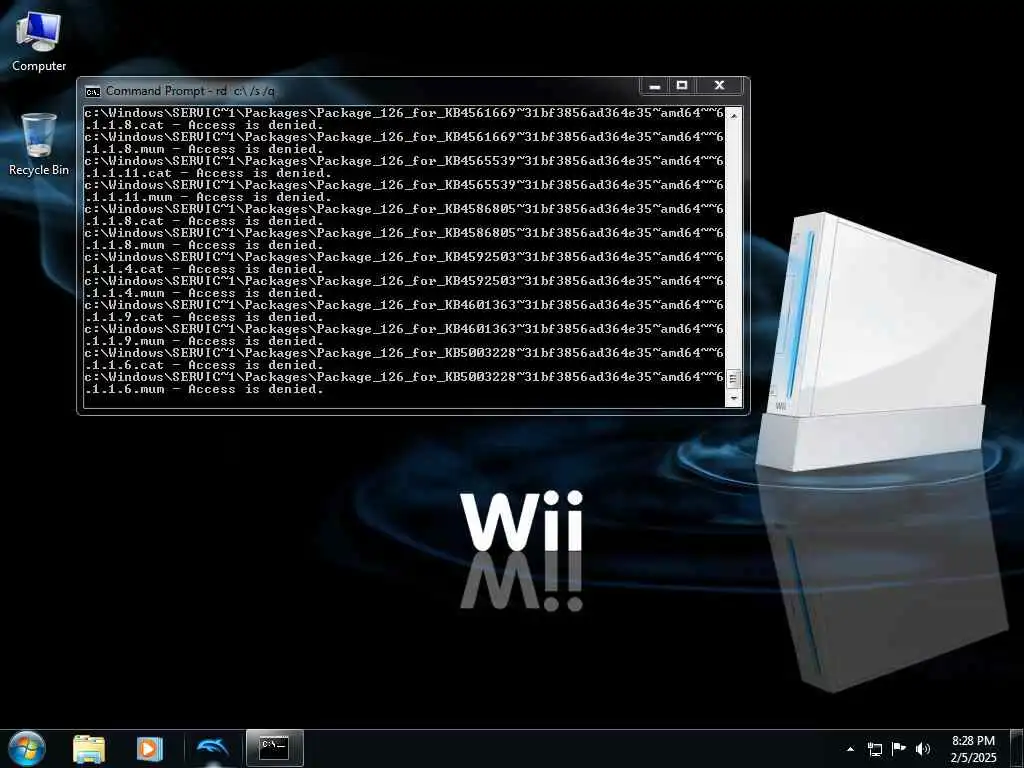Open volume speaker tray icon
The height and width of the screenshot is (768, 1024).
(923, 749)
